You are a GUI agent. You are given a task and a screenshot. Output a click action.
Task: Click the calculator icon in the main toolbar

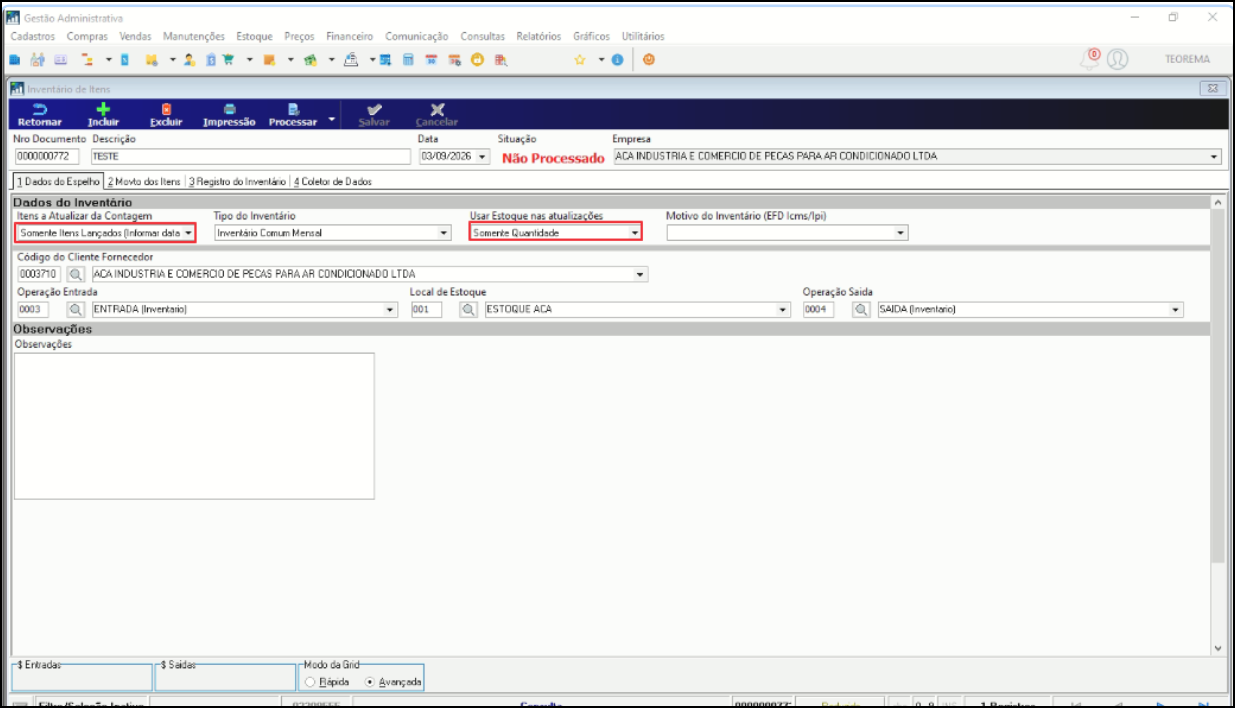(408, 60)
